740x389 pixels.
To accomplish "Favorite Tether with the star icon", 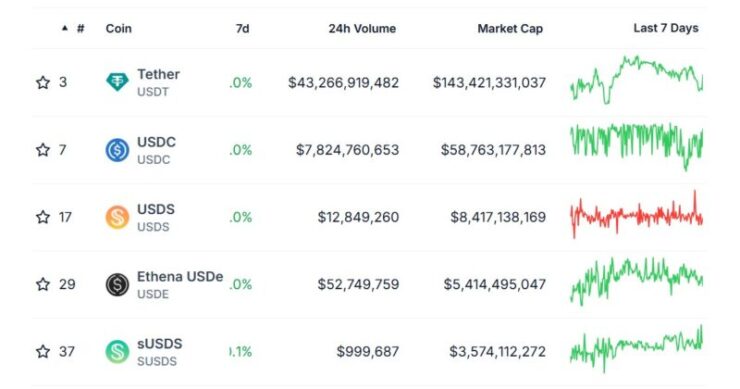I will tap(43, 83).
